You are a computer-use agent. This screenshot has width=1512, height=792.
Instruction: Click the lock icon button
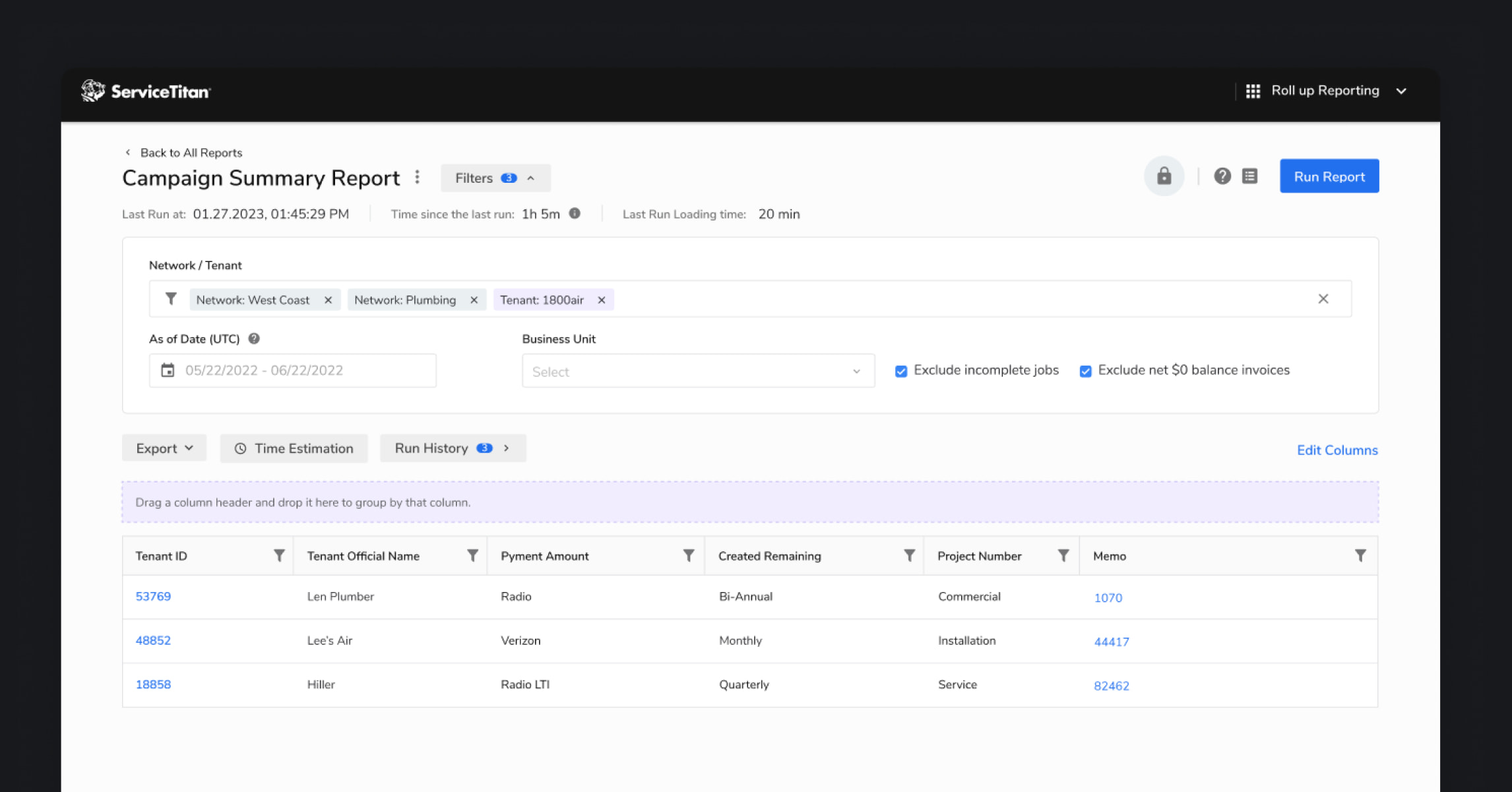[x=1164, y=176]
